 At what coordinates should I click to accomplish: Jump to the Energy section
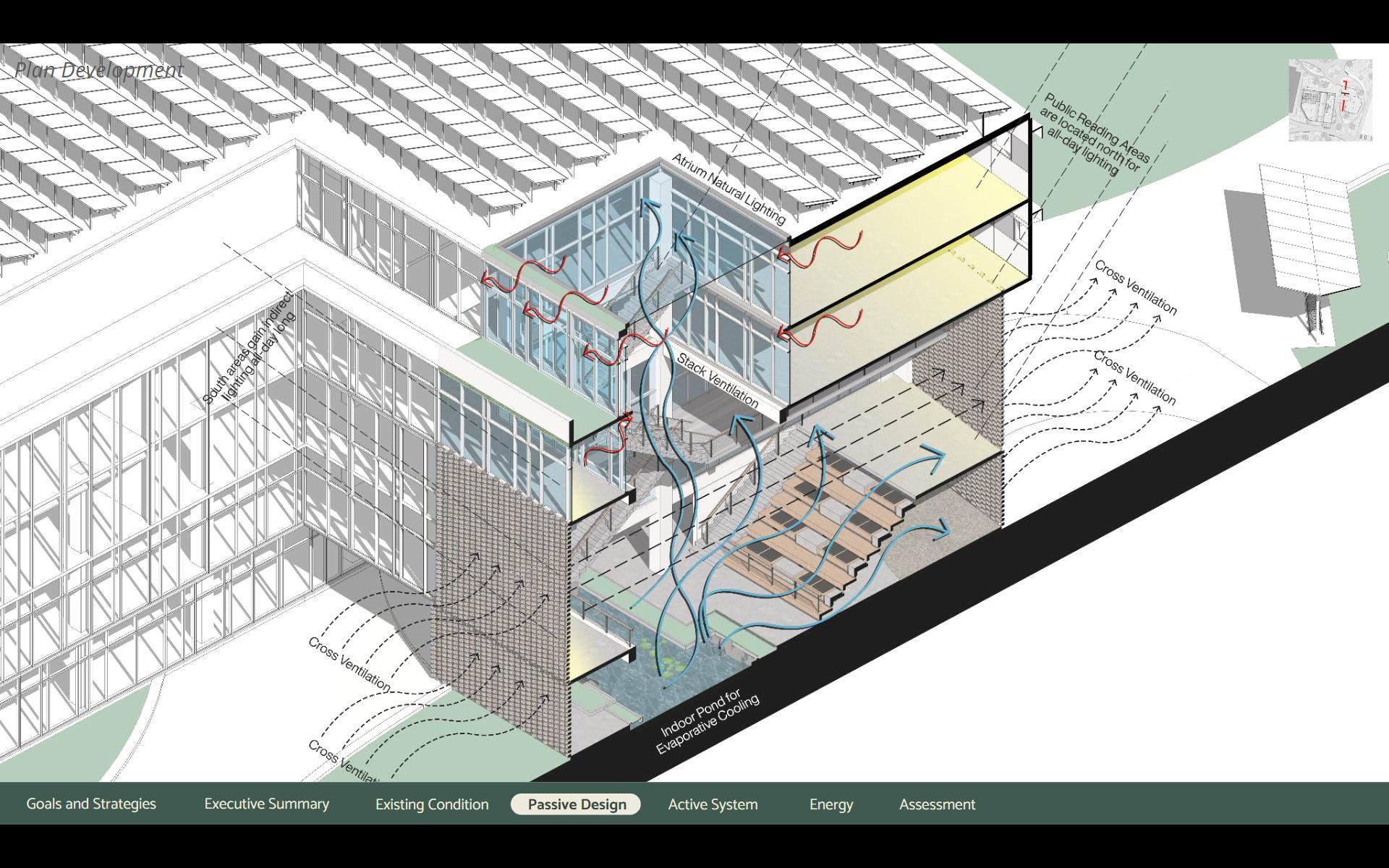(831, 804)
